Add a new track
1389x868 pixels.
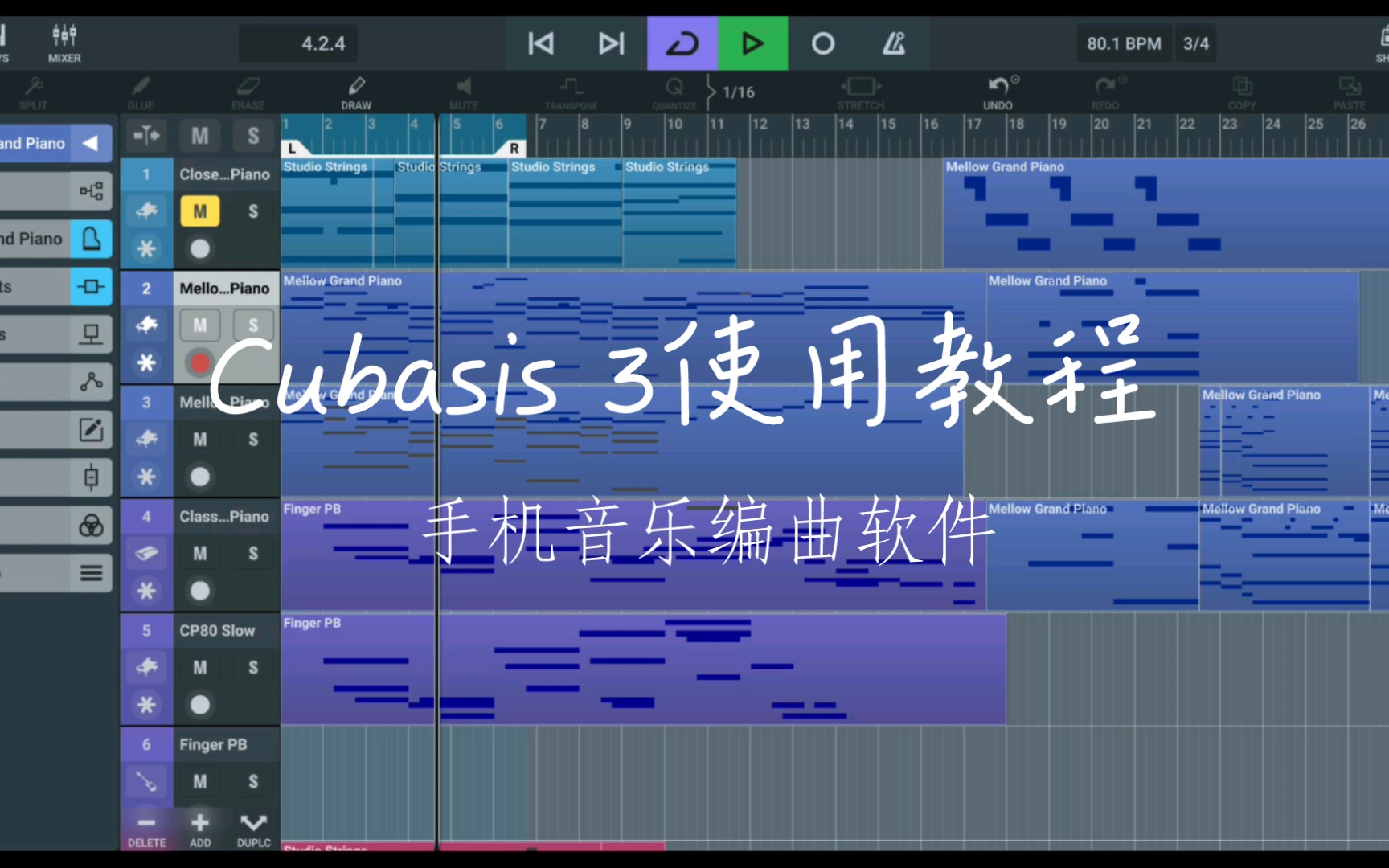[x=200, y=829]
